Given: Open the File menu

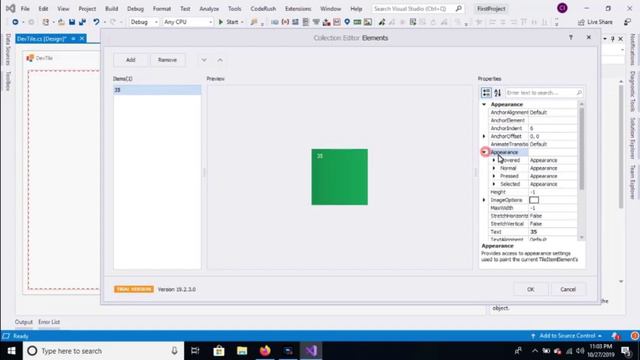Looking at the screenshot, I should tap(25, 9).
